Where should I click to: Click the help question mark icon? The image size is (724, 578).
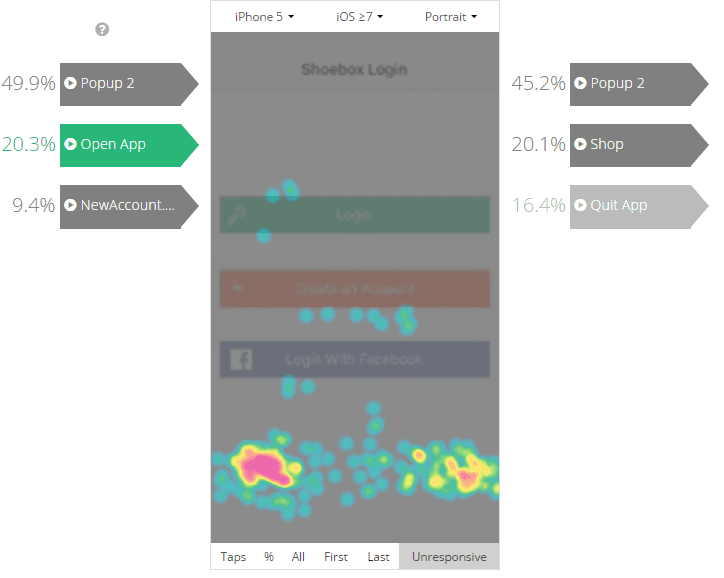(x=102, y=30)
